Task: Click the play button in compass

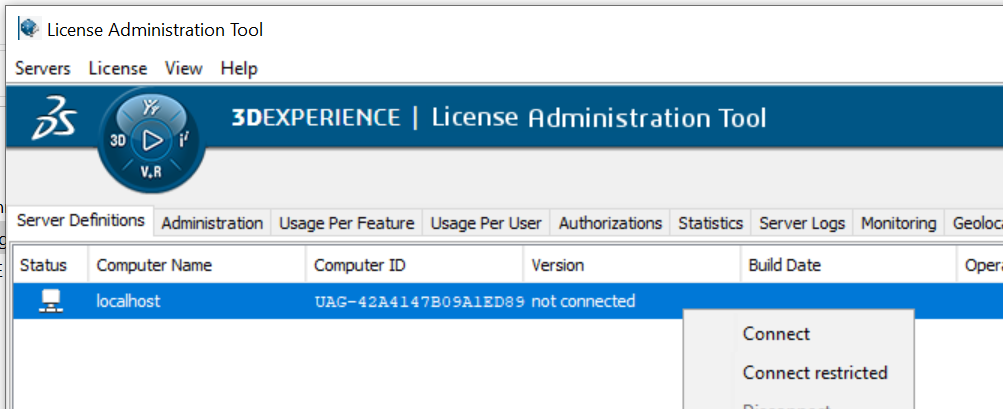Action: click(152, 140)
